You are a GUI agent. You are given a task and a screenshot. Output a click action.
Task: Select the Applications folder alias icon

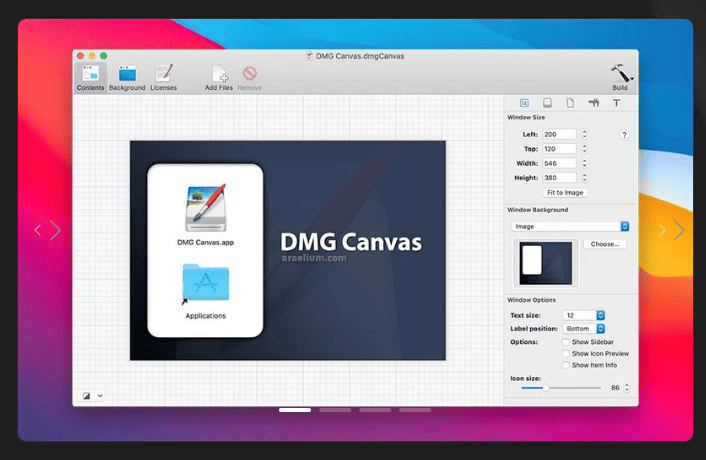click(x=206, y=284)
